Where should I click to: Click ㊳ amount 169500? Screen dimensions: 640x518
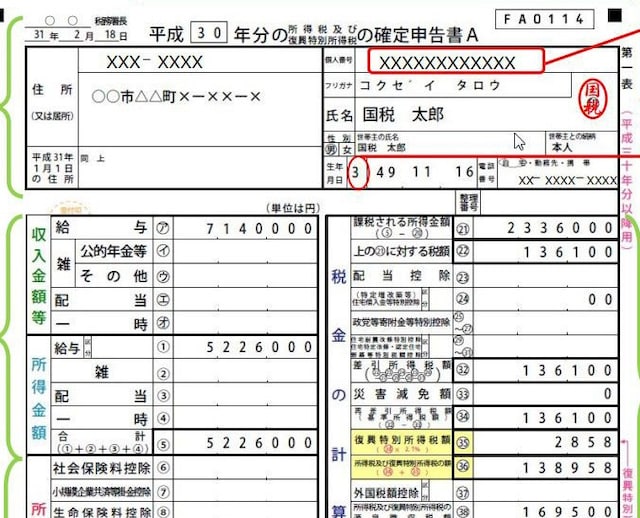tap(568, 511)
